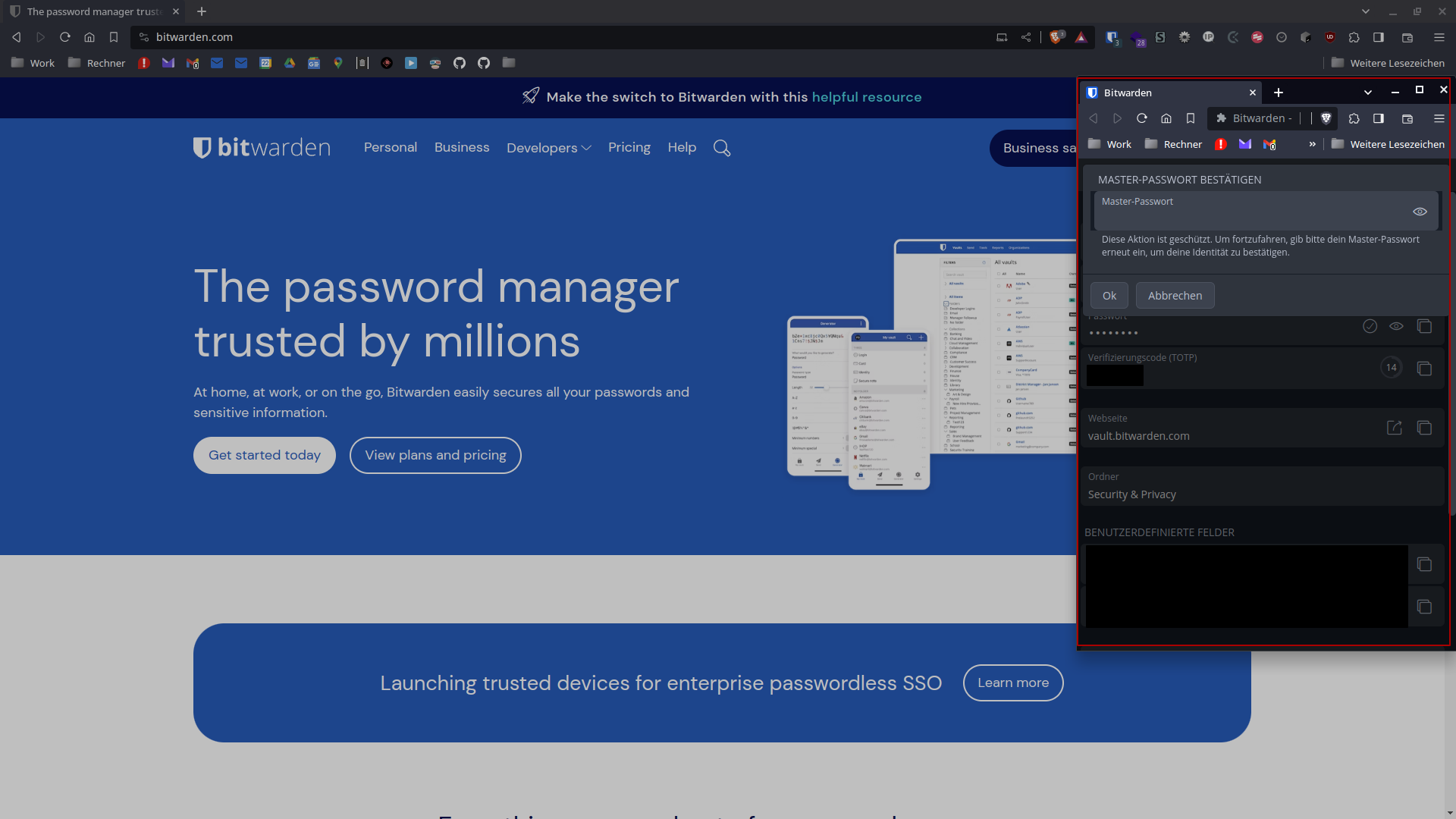This screenshot has width=1456, height=819.
Task: Click the uBlock Origin extension icon
Action: [x=1329, y=37]
